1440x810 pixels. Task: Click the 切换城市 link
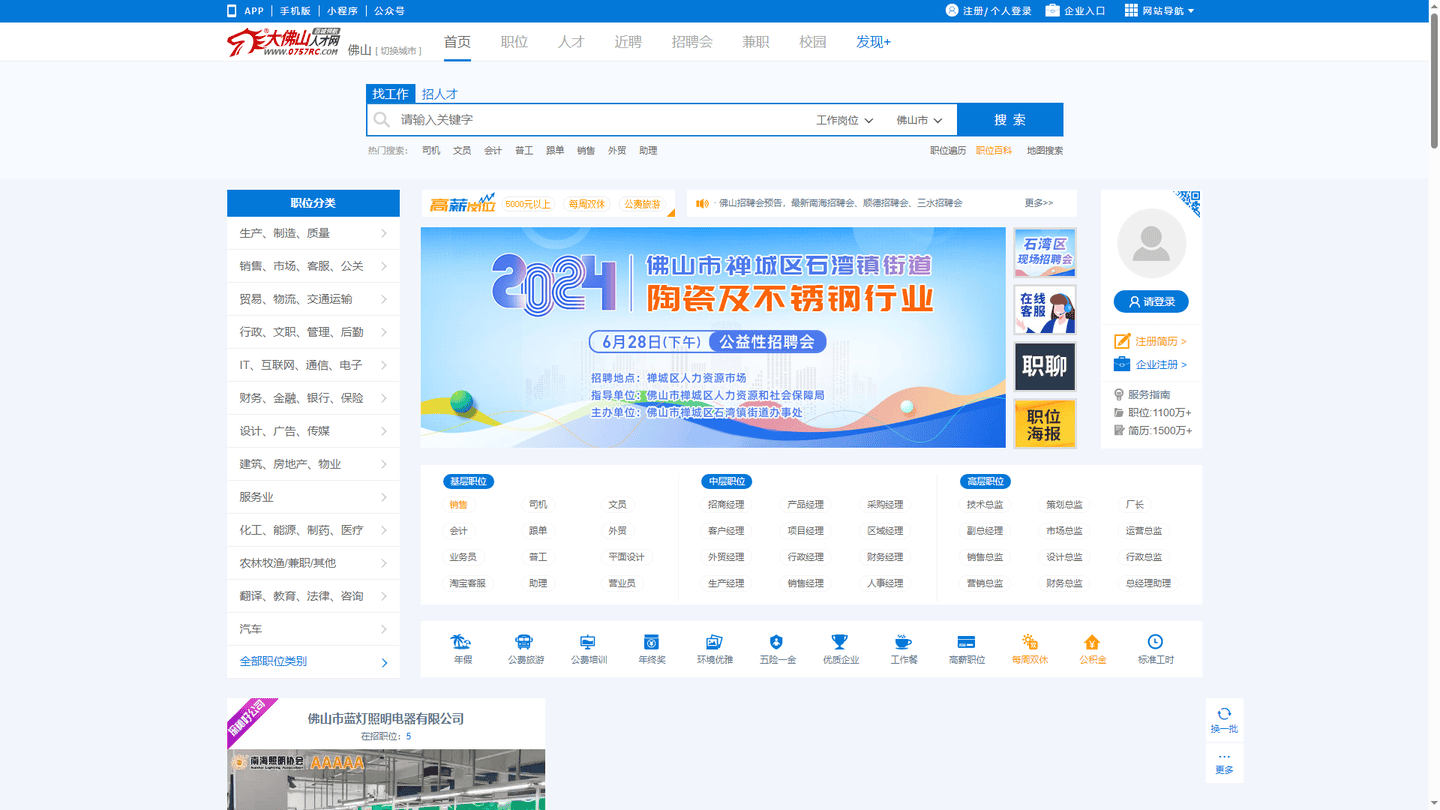pos(399,51)
